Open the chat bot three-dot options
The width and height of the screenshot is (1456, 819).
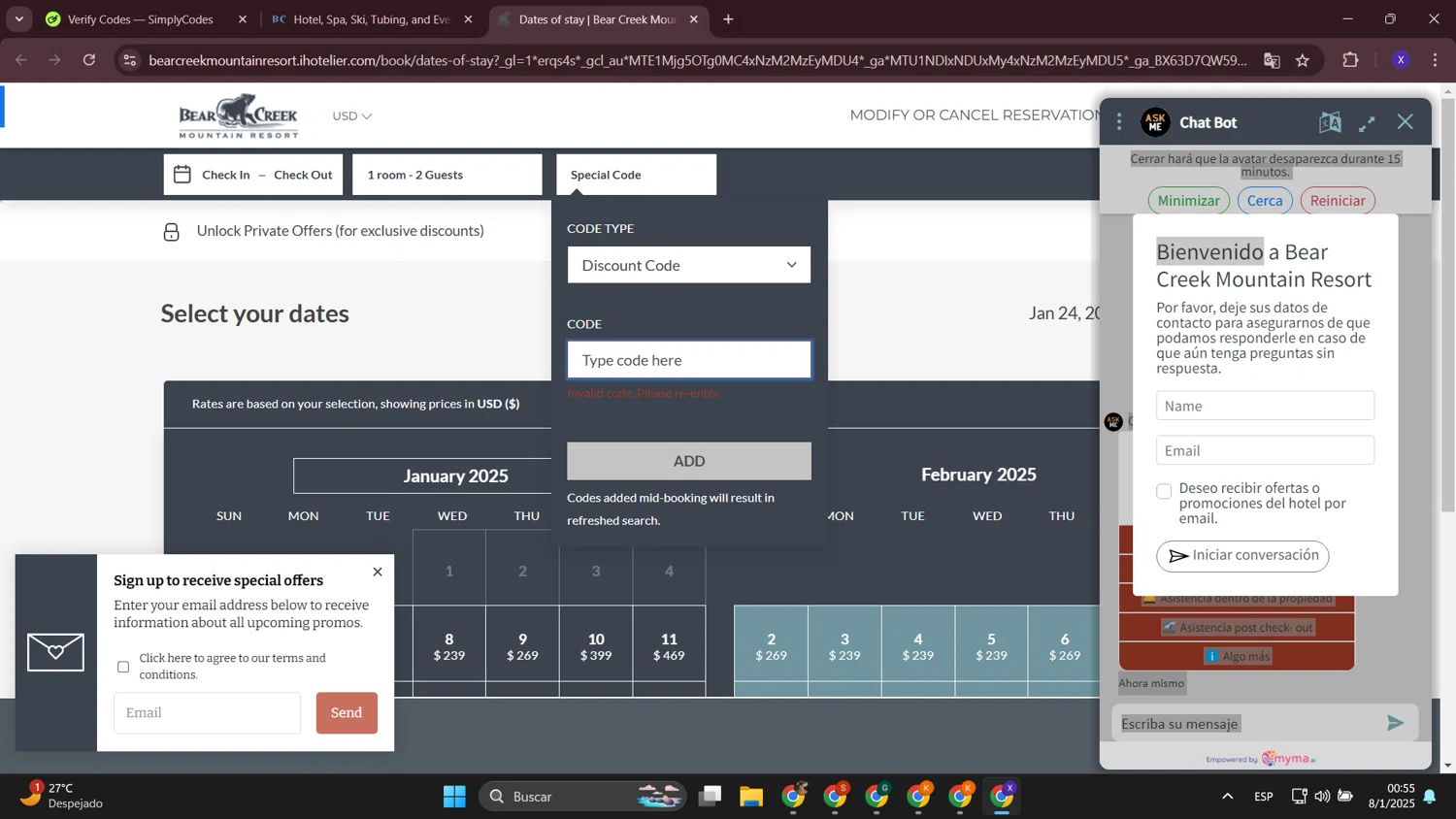[x=1119, y=121]
